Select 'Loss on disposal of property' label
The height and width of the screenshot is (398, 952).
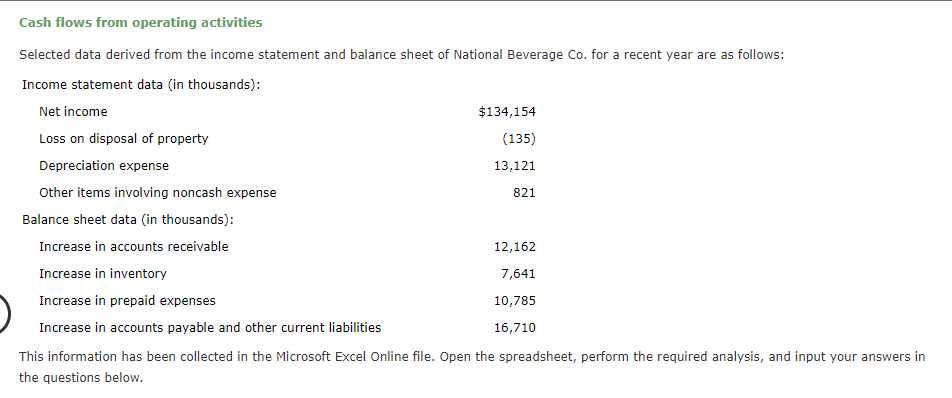124,139
